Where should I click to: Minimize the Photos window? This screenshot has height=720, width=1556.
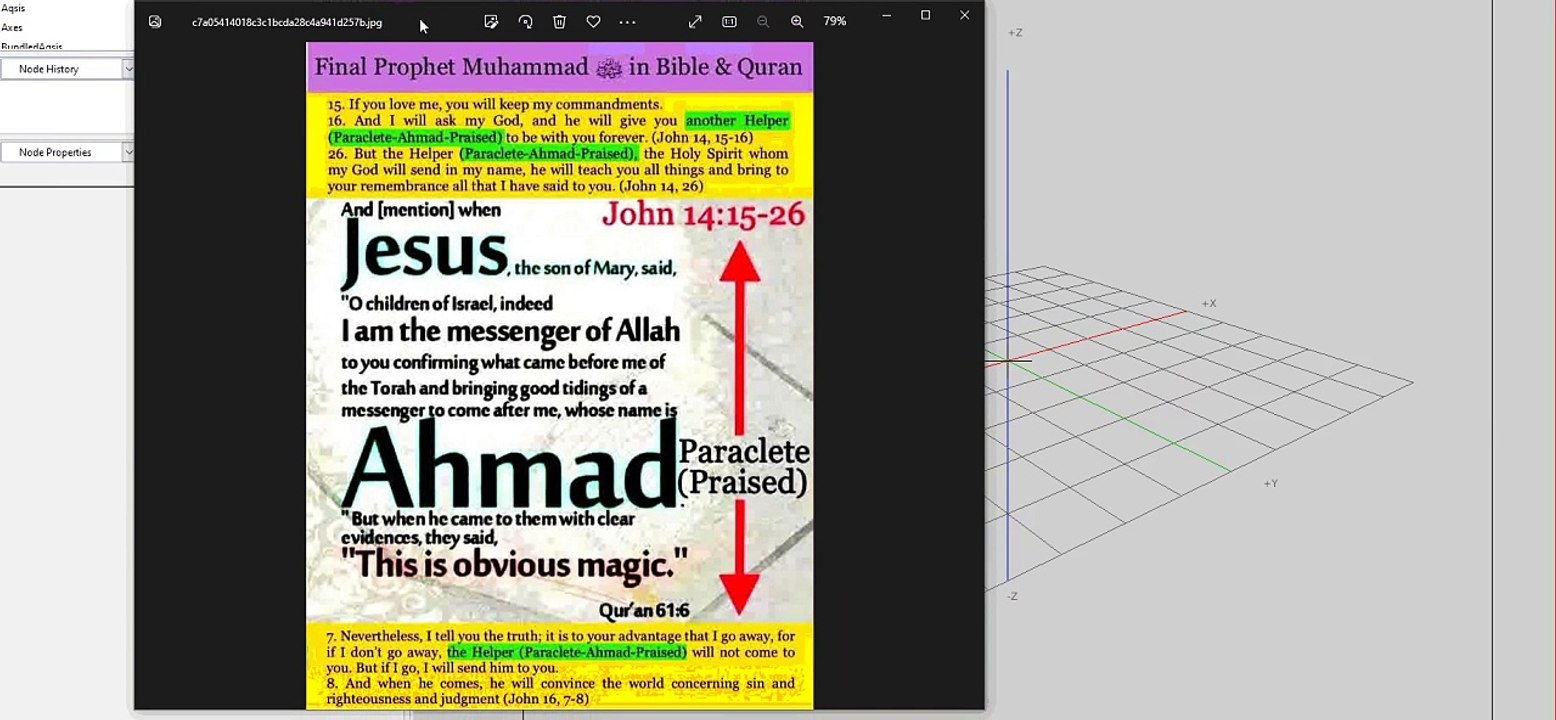point(886,15)
